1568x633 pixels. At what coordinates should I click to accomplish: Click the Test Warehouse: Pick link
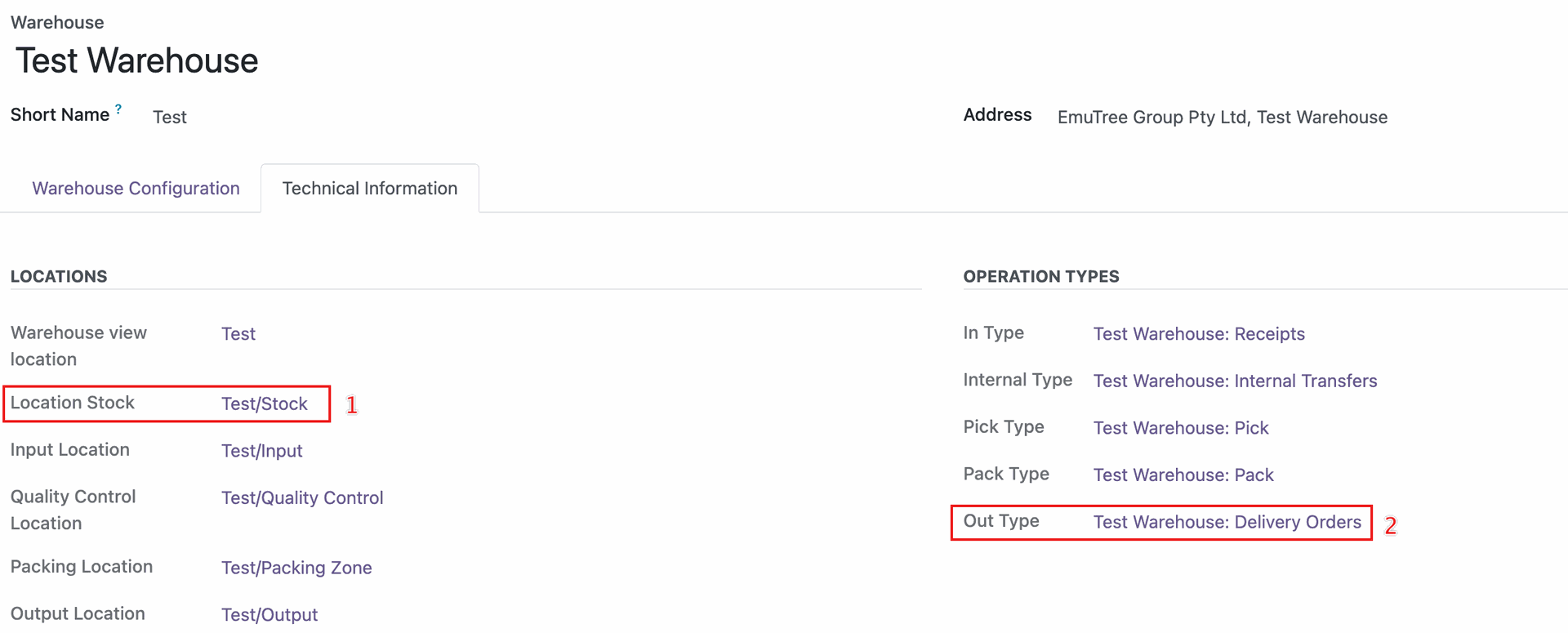(x=1181, y=428)
